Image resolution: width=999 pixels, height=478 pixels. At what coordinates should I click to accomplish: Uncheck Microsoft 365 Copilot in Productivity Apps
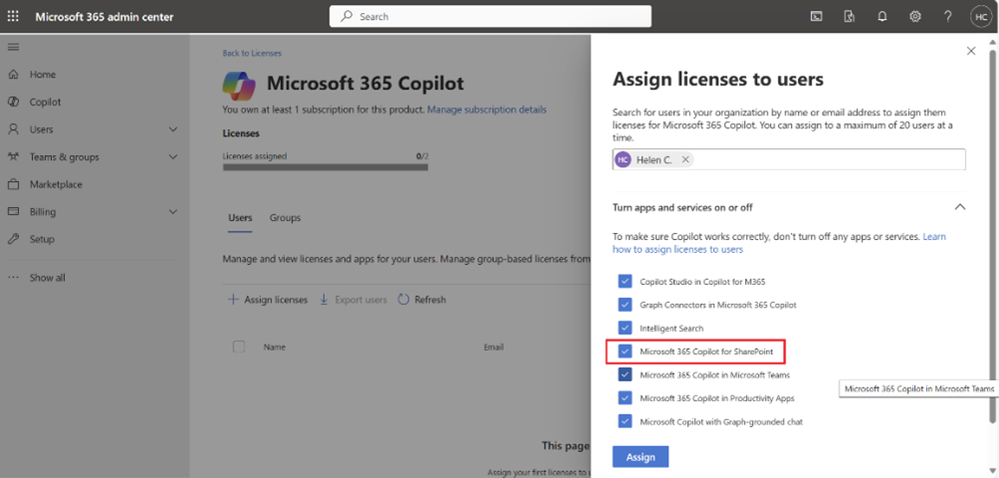(x=625, y=398)
